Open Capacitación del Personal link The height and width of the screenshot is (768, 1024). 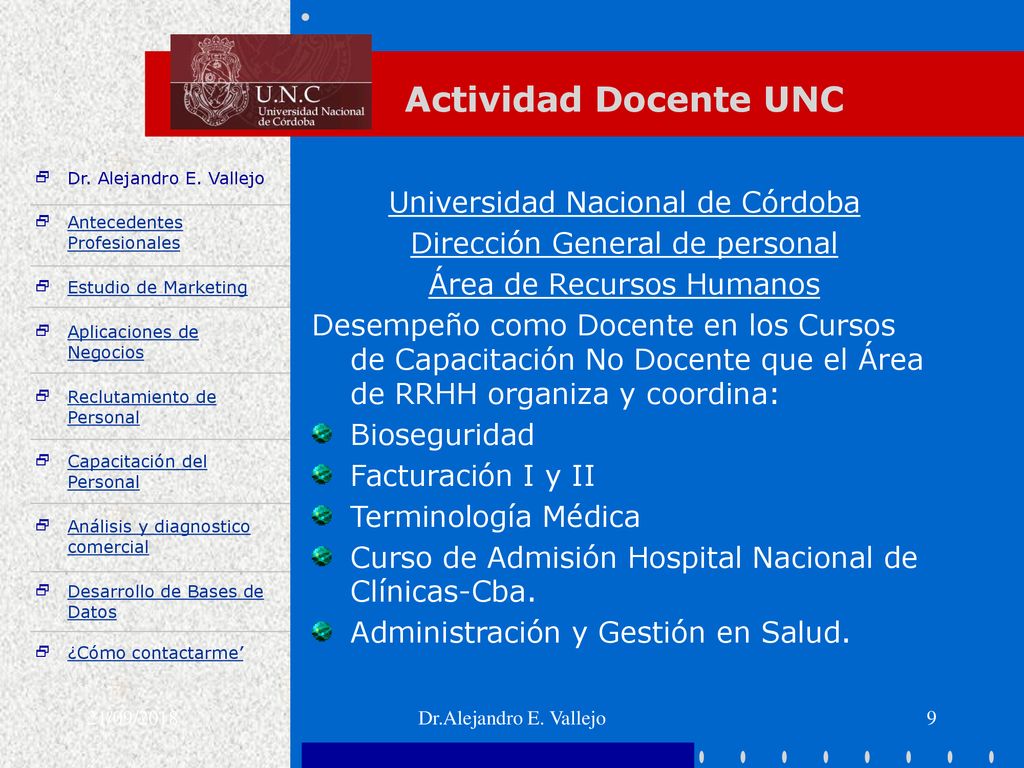137,472
